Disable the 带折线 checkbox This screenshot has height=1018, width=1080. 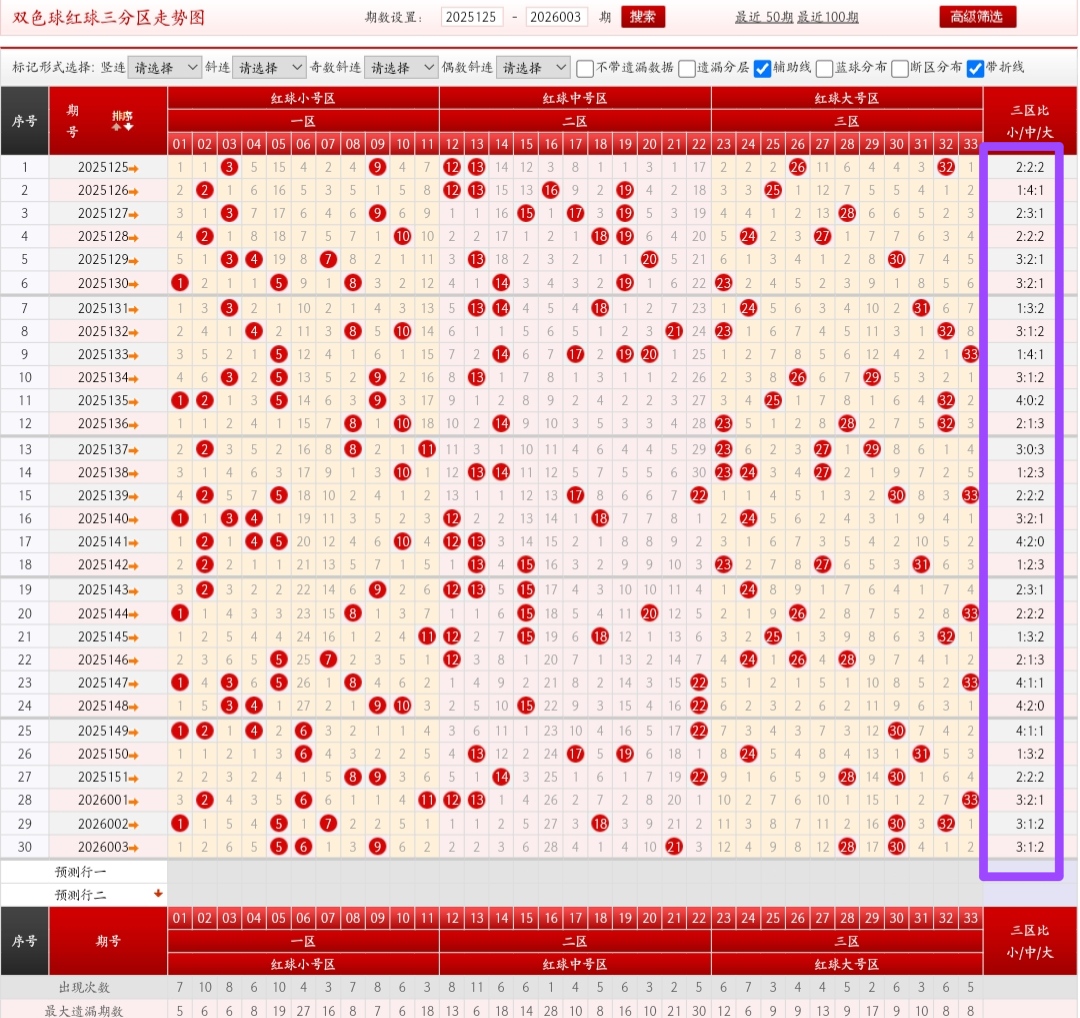[975, 68]
